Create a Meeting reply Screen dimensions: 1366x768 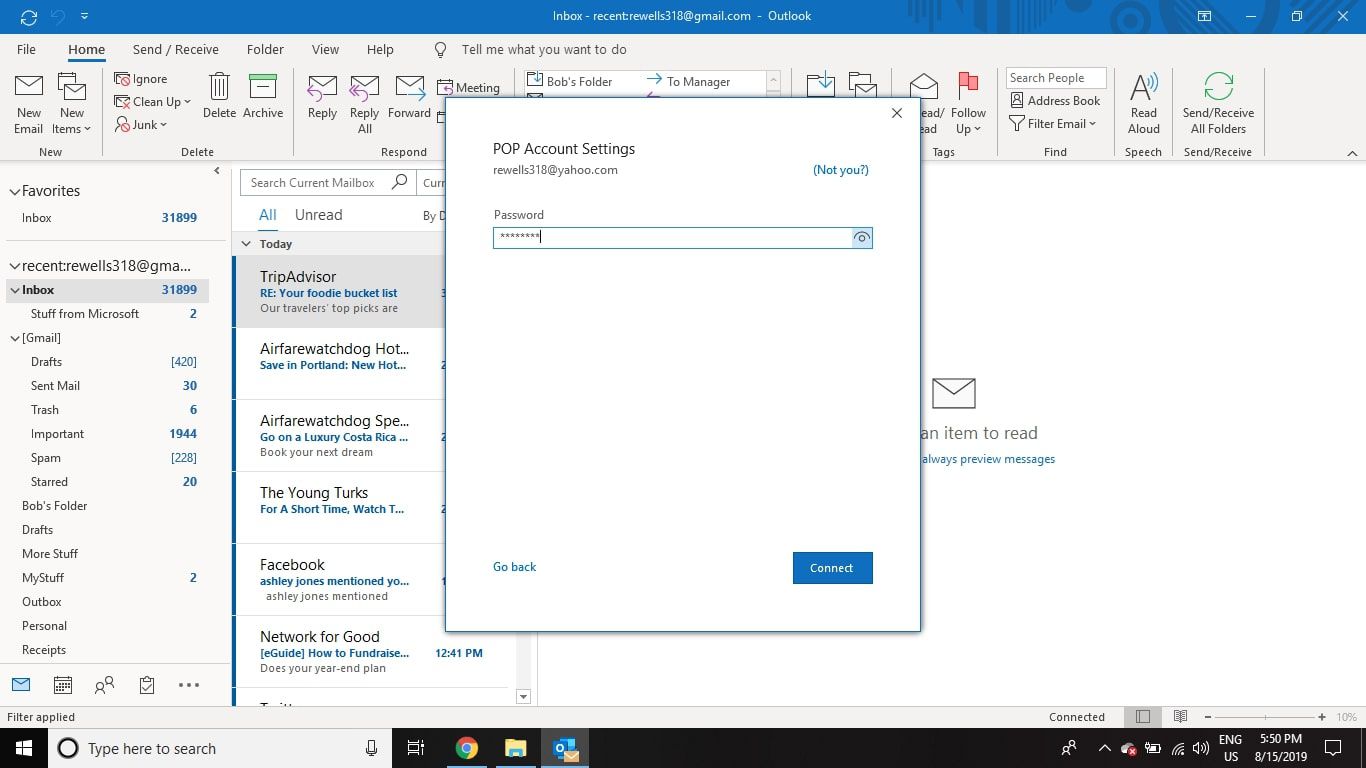click(469, 88)
